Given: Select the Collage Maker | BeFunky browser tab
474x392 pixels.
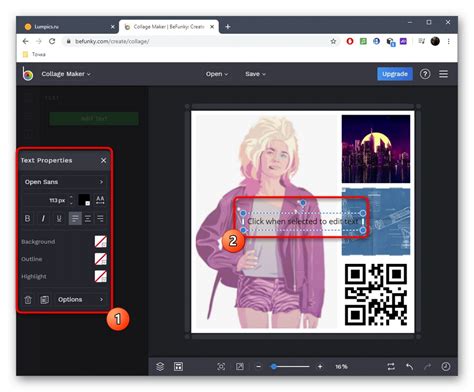Looking at the screenshot, I should pos(168,27).
